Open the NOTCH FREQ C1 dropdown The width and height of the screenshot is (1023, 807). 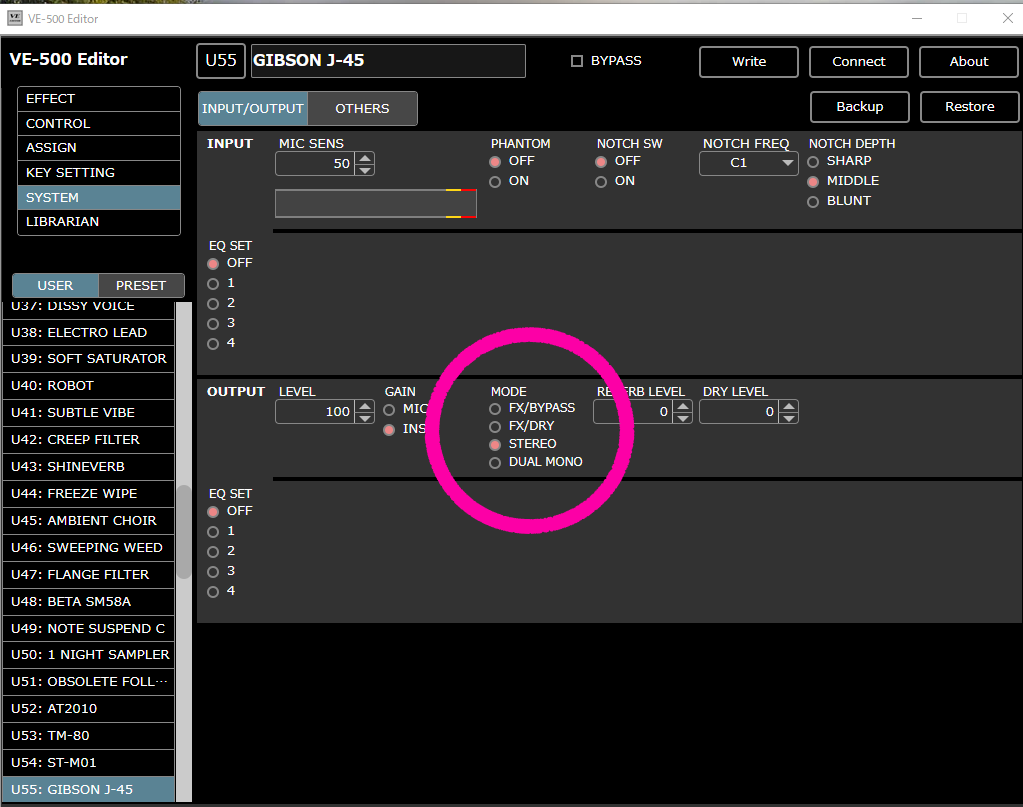click(748, 163)
